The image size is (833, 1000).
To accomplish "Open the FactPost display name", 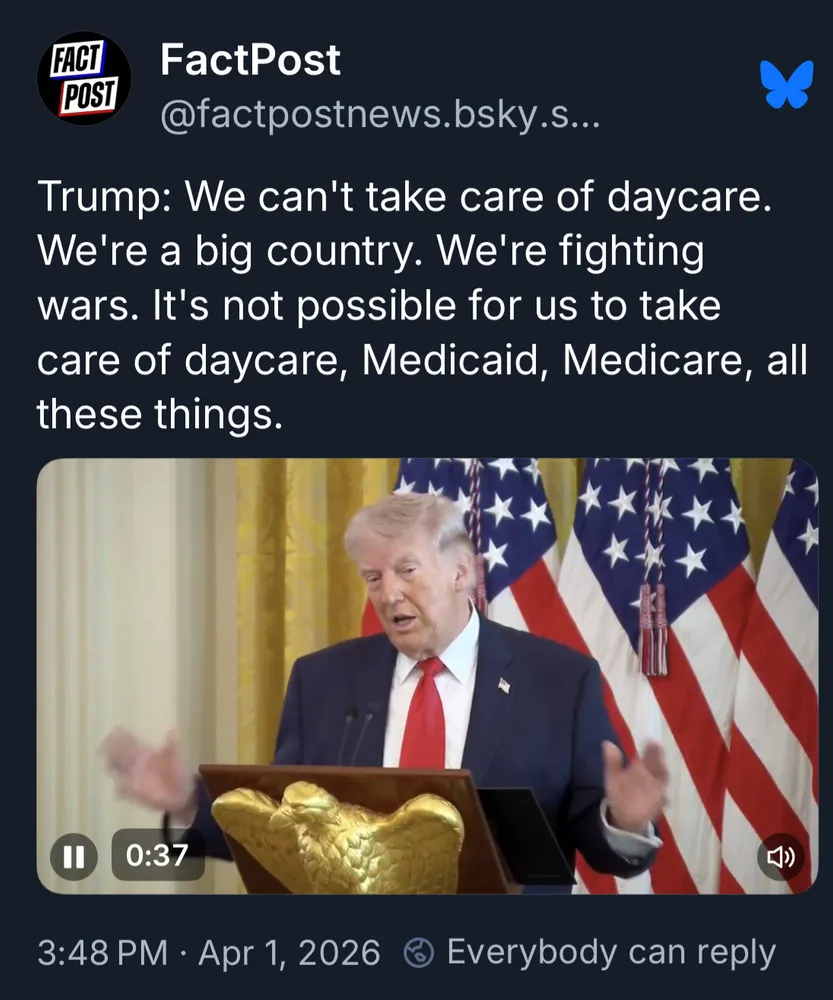I will tap(250, 60).
